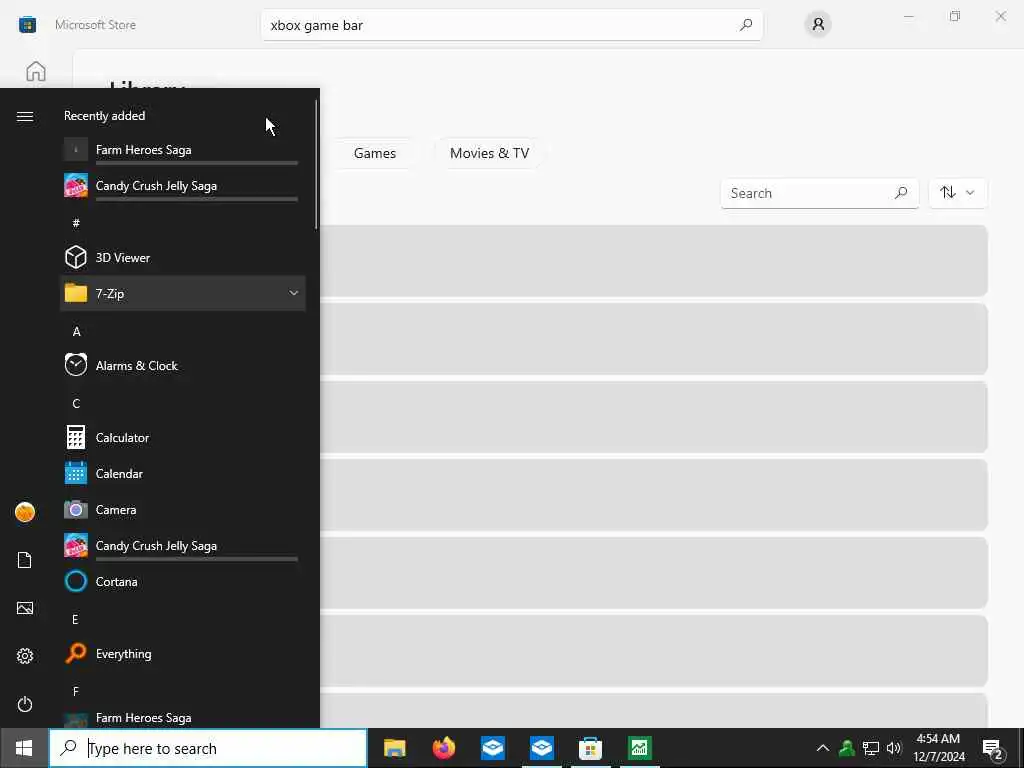
Task: Click the Power button in Start
Action: [x=25, y=704]
